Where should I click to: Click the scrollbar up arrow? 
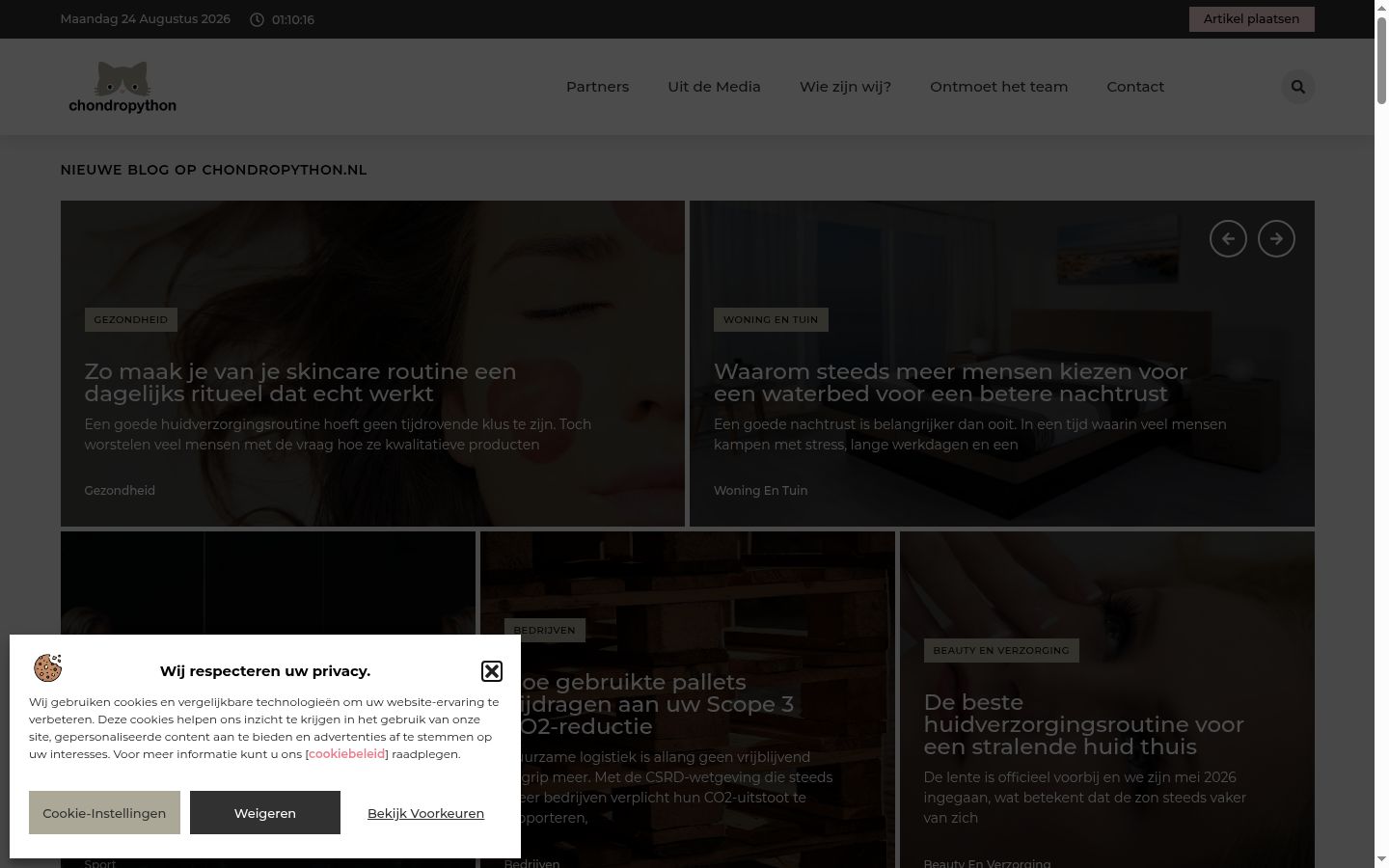point(1381,7)
